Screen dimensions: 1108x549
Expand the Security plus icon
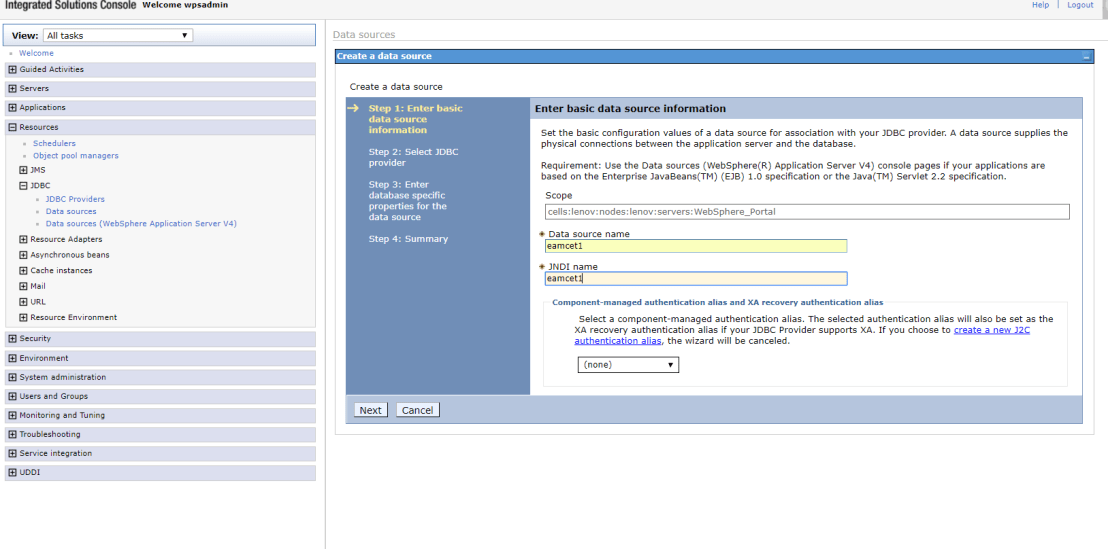[x=12, y=339]
